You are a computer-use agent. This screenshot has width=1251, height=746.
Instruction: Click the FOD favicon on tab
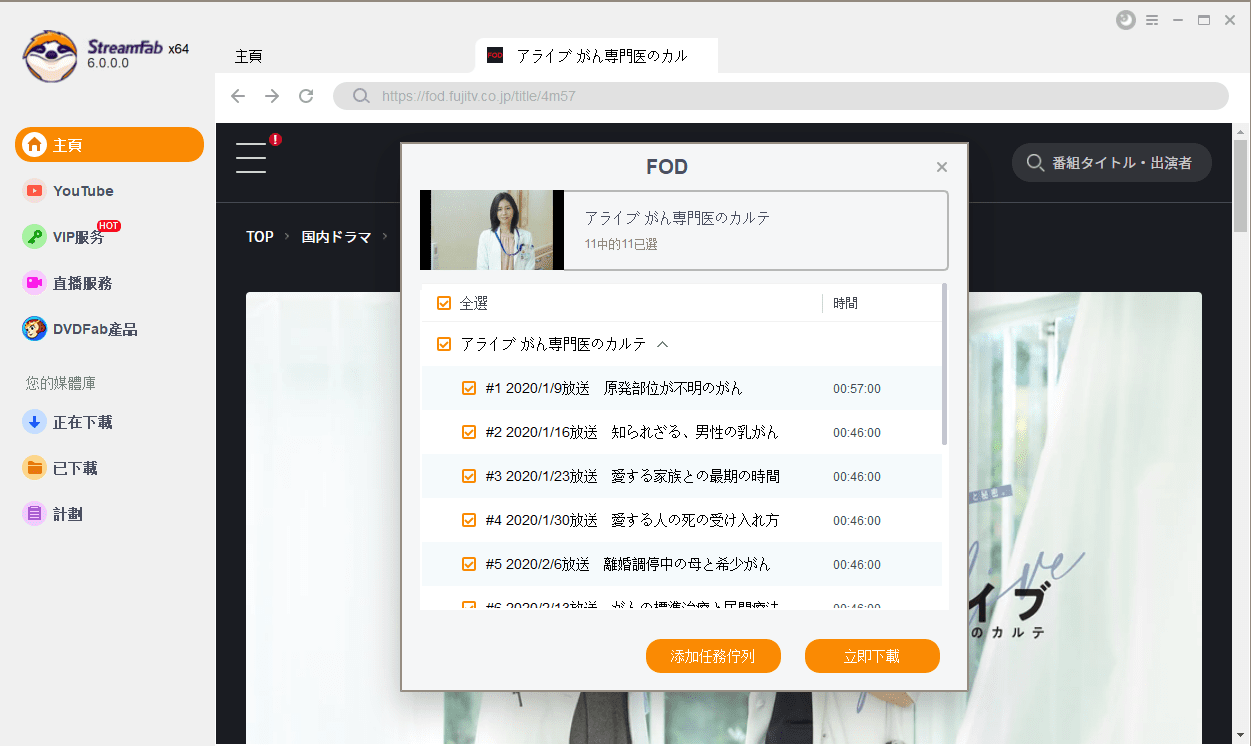(x=495, y=55)
